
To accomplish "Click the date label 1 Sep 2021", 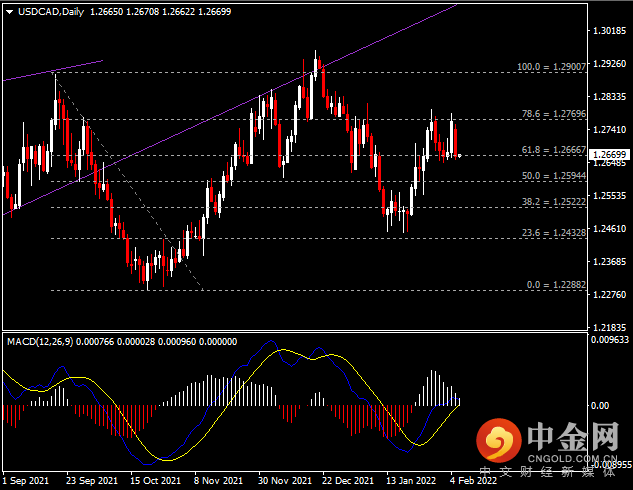I will [x=25, y=481].
